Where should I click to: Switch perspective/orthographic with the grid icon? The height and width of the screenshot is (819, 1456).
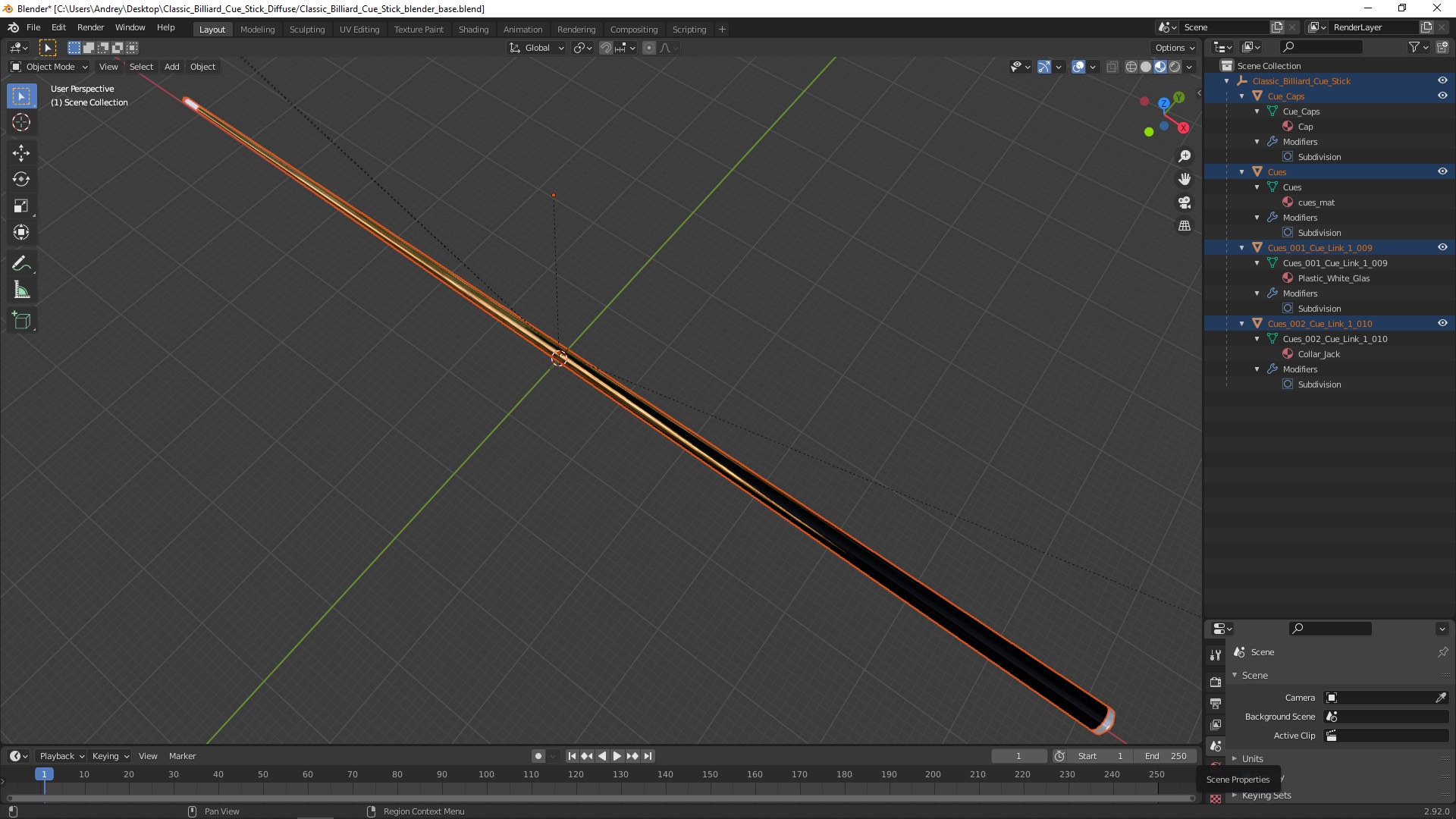click(x=1185, y=226)
